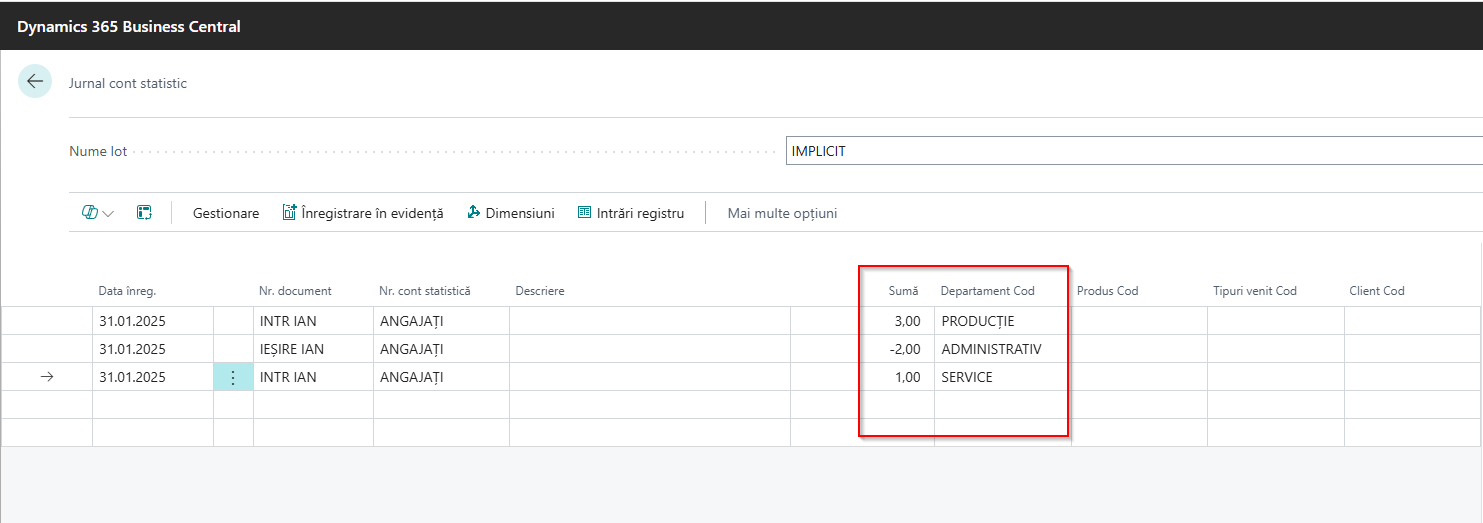
Task: Go back using the arrow button
Action: [x=35, y=82]
